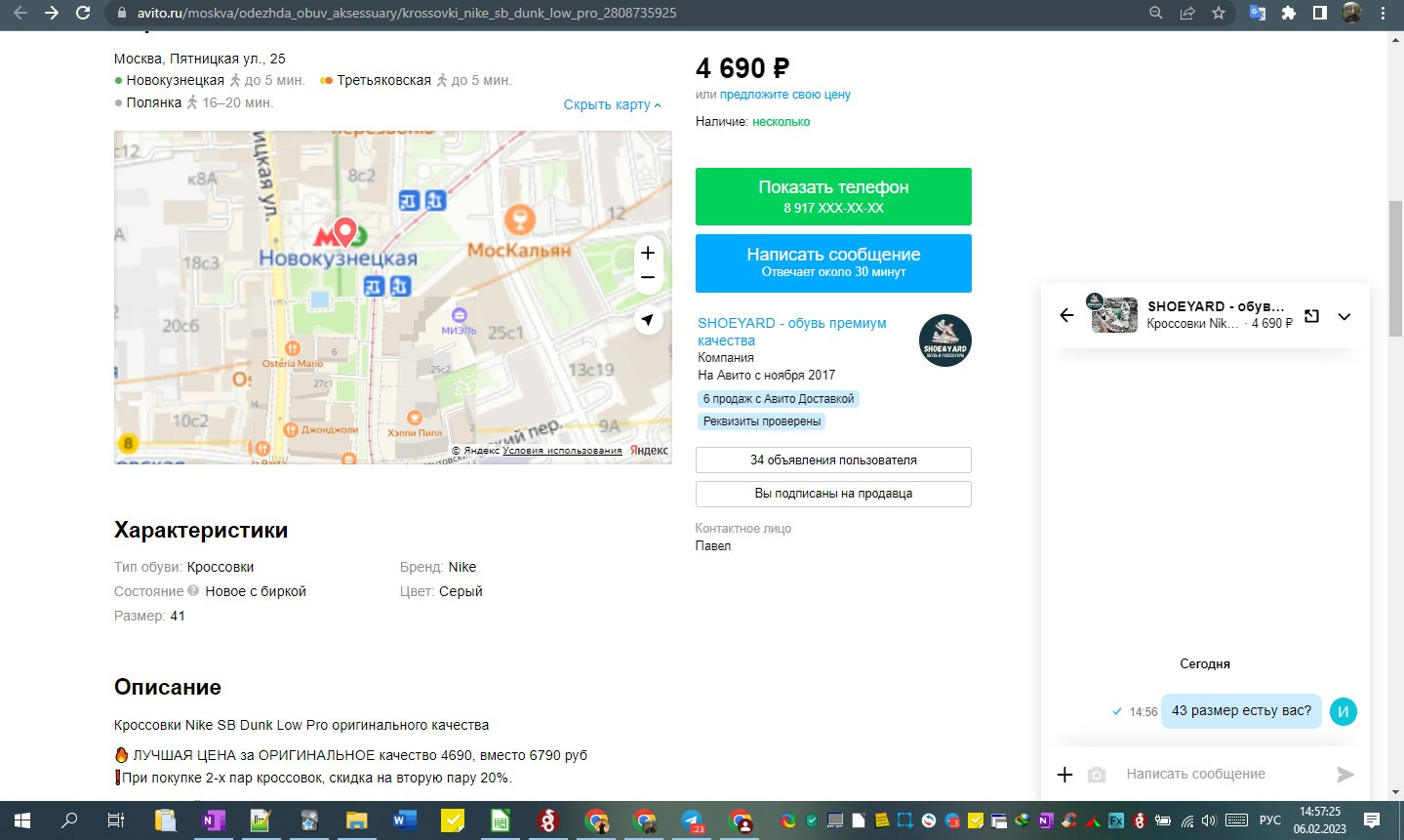The width and height of the screenshot is (1404, 840).
Task: Click Показать телефон green button
Action: (833, 196)
